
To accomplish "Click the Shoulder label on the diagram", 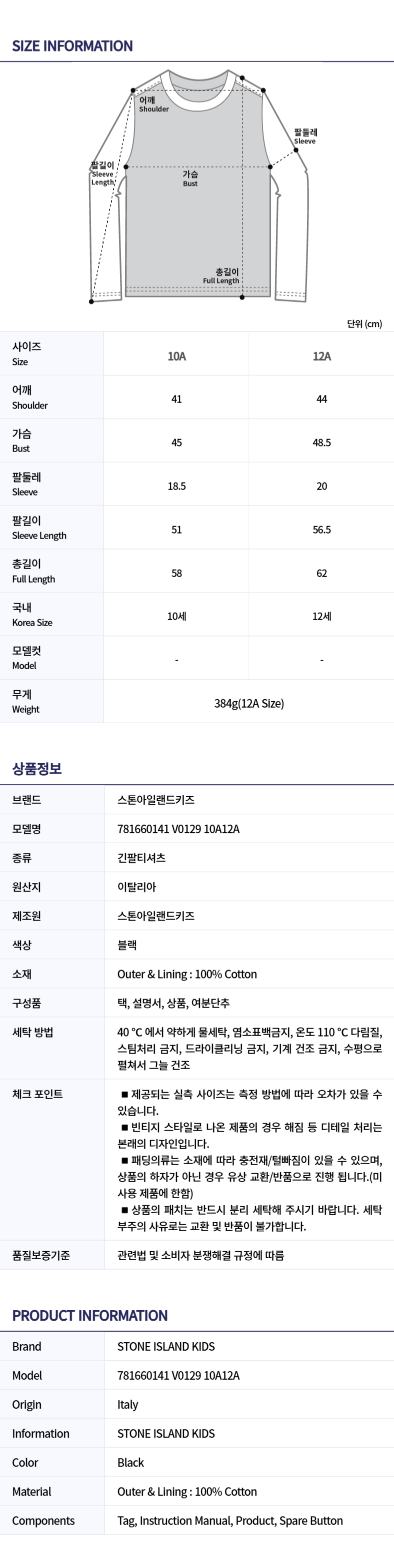I will tap(154, 104).
